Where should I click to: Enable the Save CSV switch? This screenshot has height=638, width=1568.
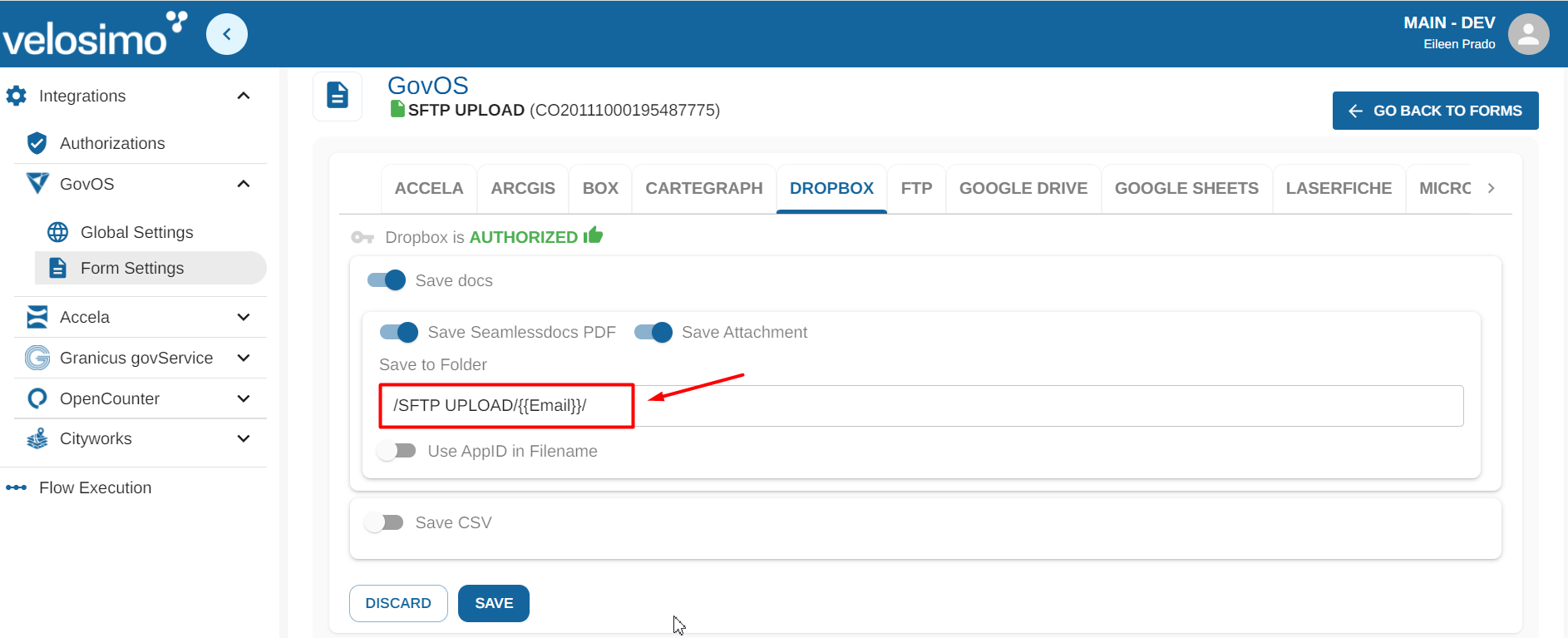[384, 522]
